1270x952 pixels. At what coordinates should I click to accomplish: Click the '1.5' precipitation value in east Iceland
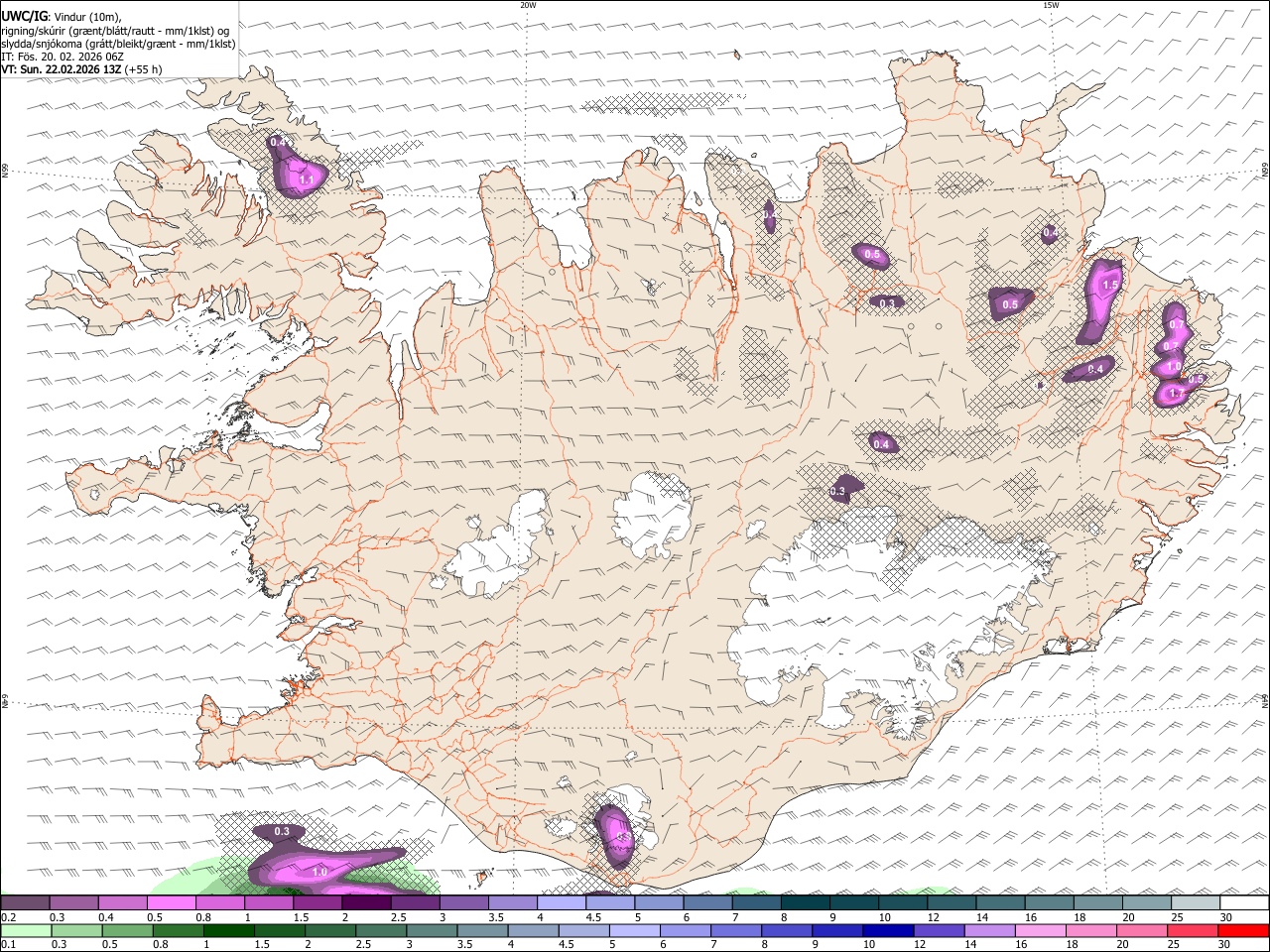[x=1110, y=285]
